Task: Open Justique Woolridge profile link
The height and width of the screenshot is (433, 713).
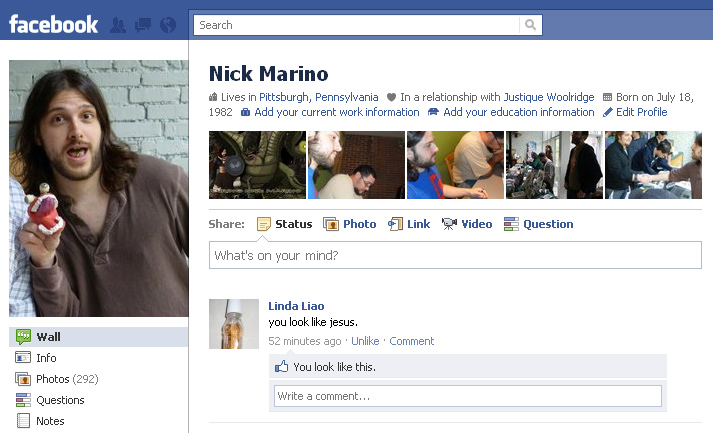Action: click(549, 97)
